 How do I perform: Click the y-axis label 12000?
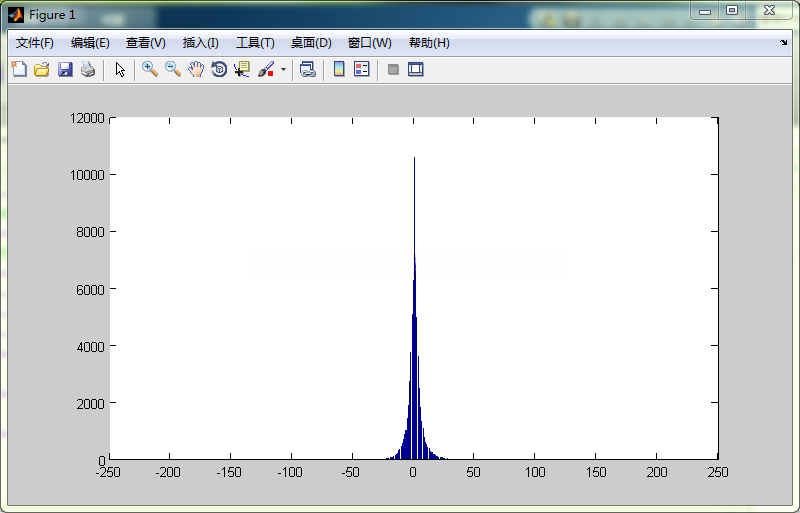(x=87, y=118)
